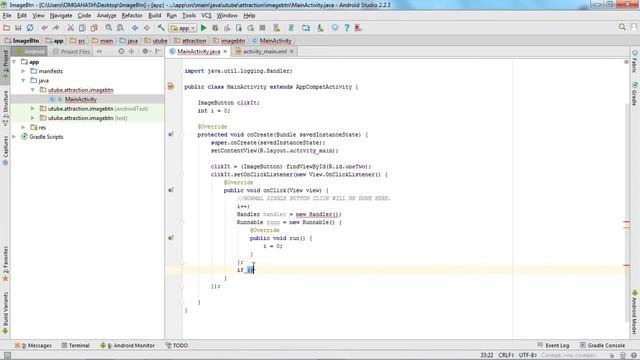The width and height of the screenshot is (640, 360).
Task: Click the UTF-8 encoding status bar entry
Action: (x=527, y=355)
